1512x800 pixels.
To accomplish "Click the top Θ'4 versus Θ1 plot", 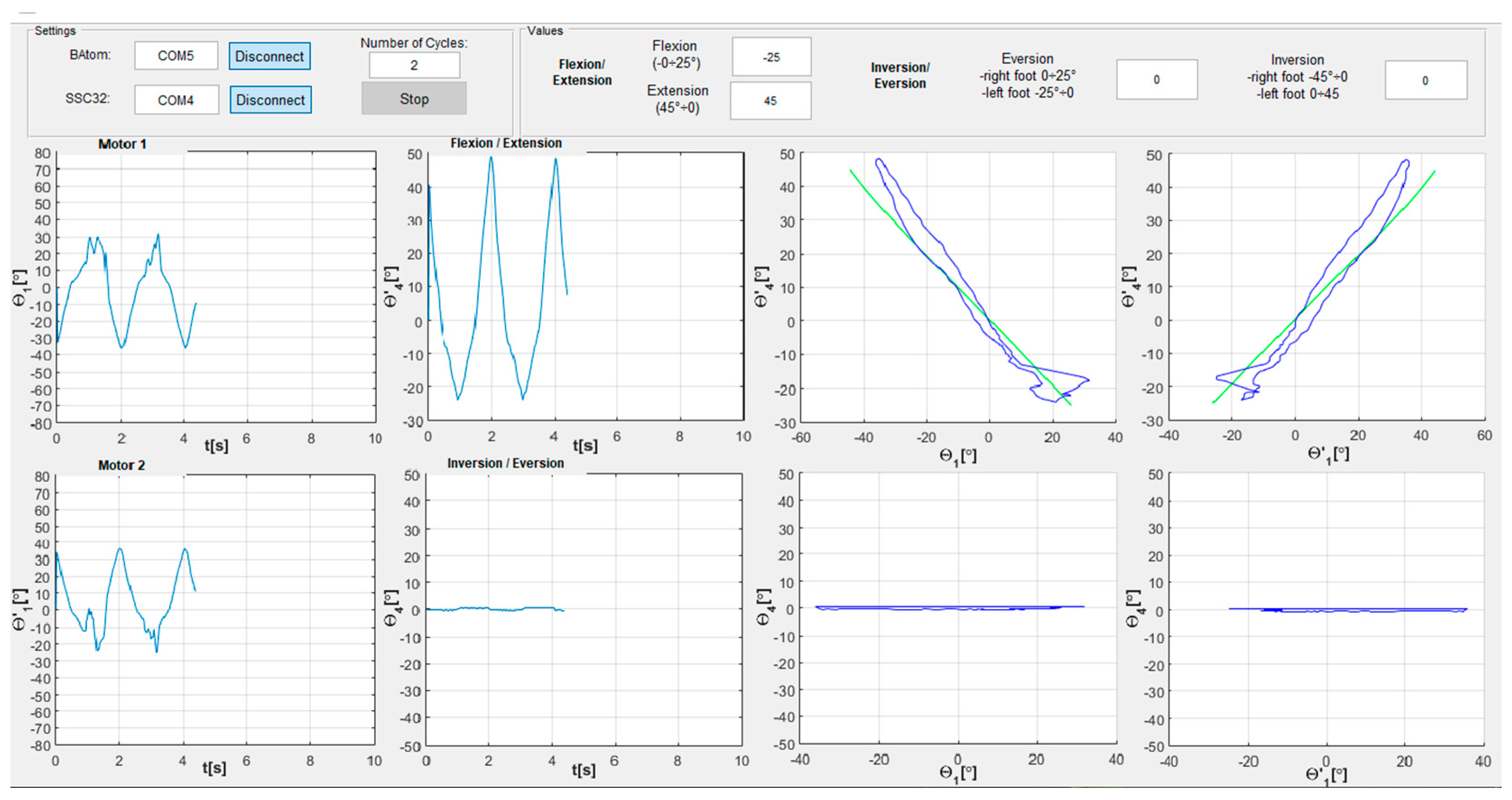I will 958,287.
